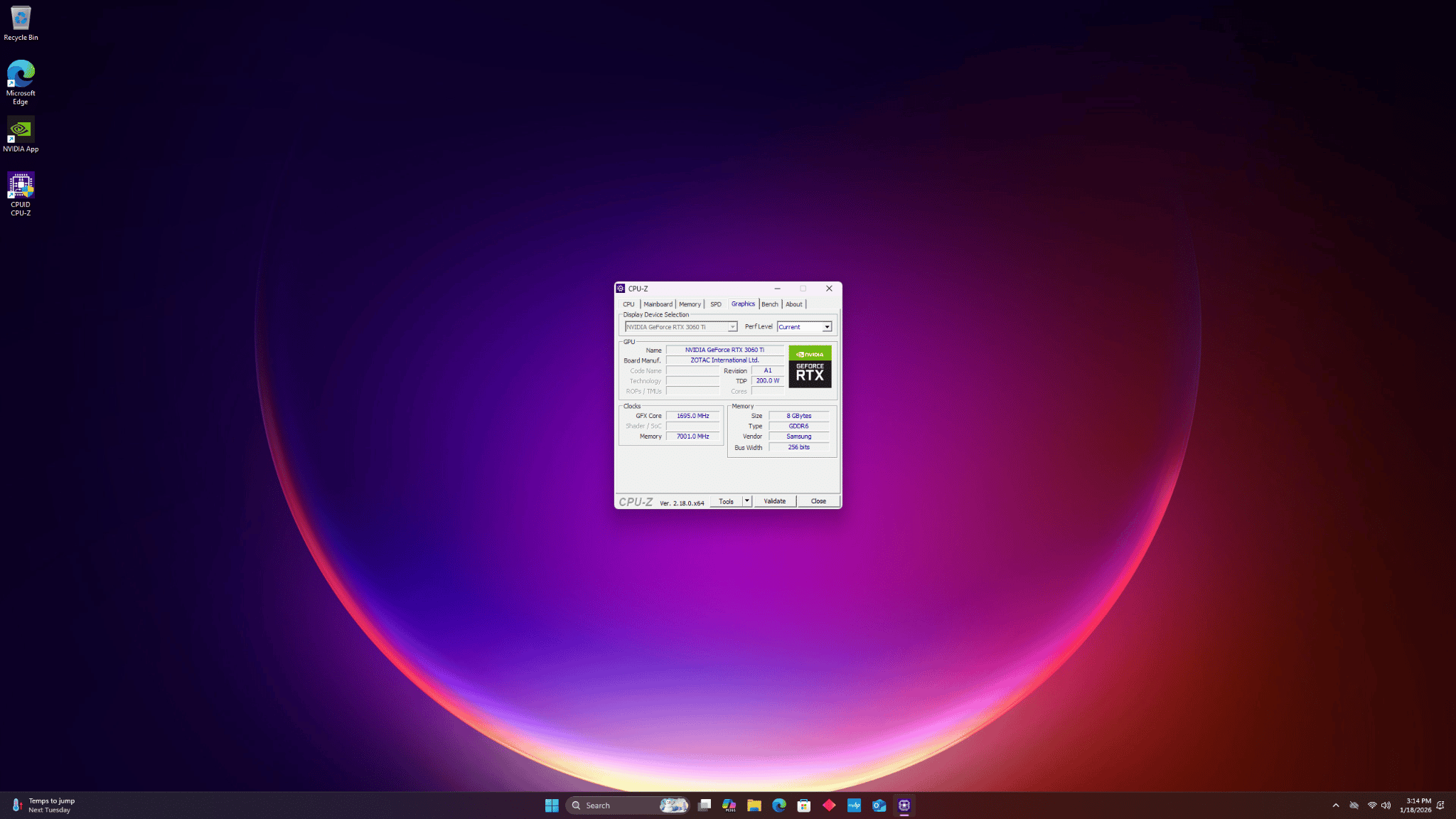
Task: Click the OneDrive not-signed-in tray icon
Action: [x=1354, y=805]
